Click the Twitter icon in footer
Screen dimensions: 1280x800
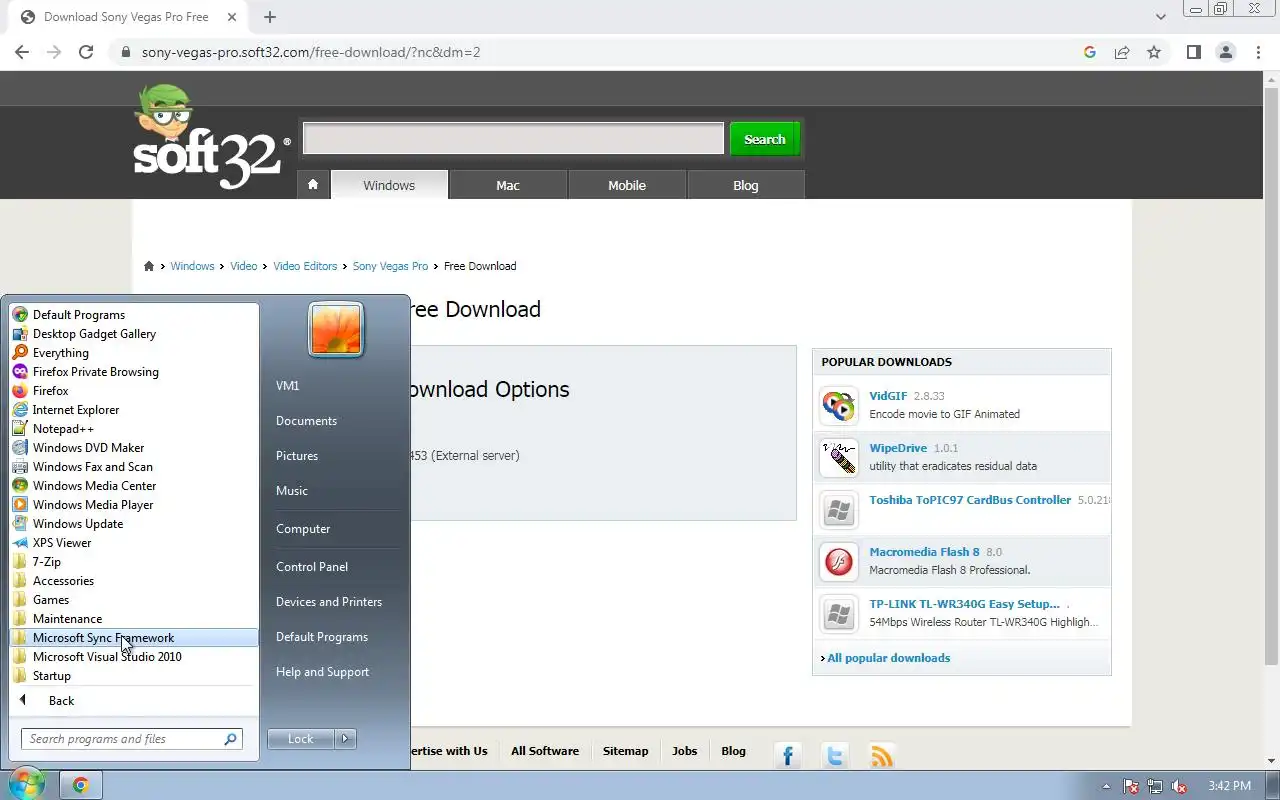(835, 755)
